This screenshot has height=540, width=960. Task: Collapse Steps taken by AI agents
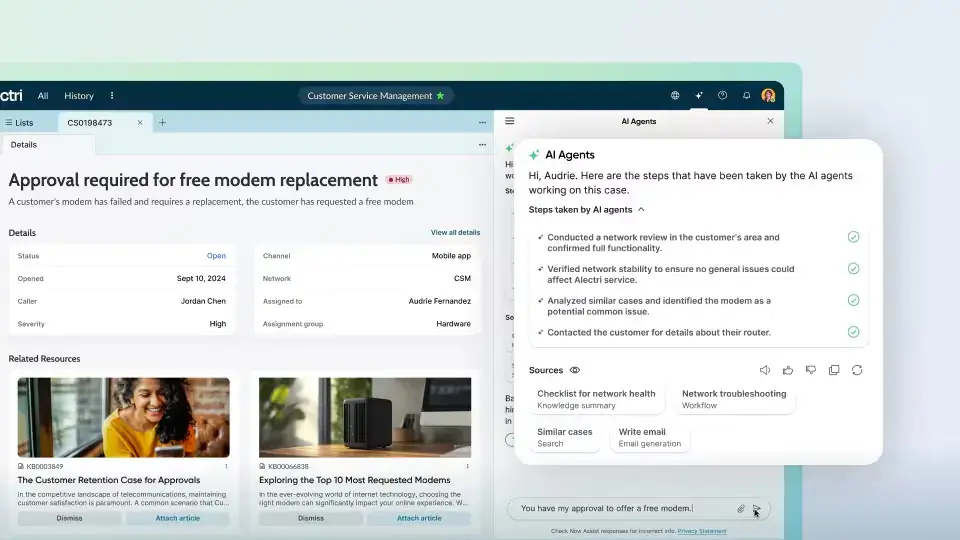tap(641, 210)
